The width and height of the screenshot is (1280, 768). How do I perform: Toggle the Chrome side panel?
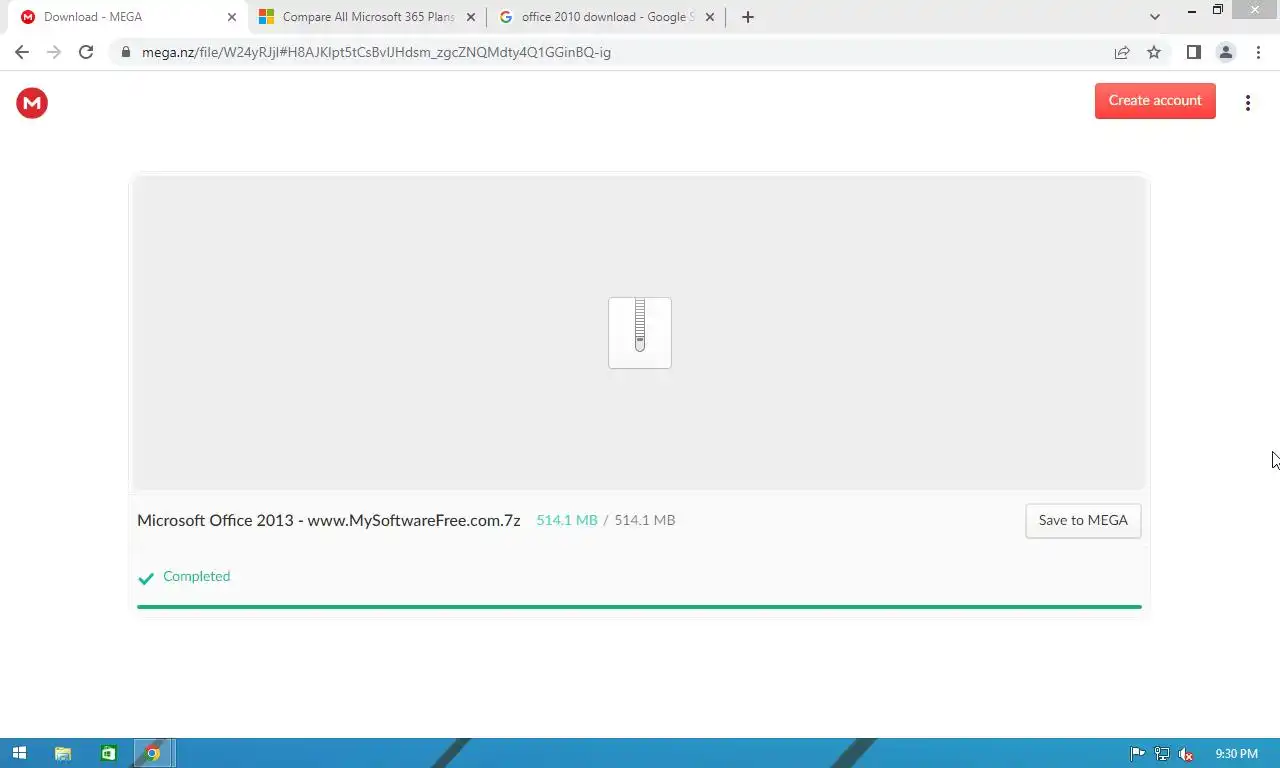1193,52
